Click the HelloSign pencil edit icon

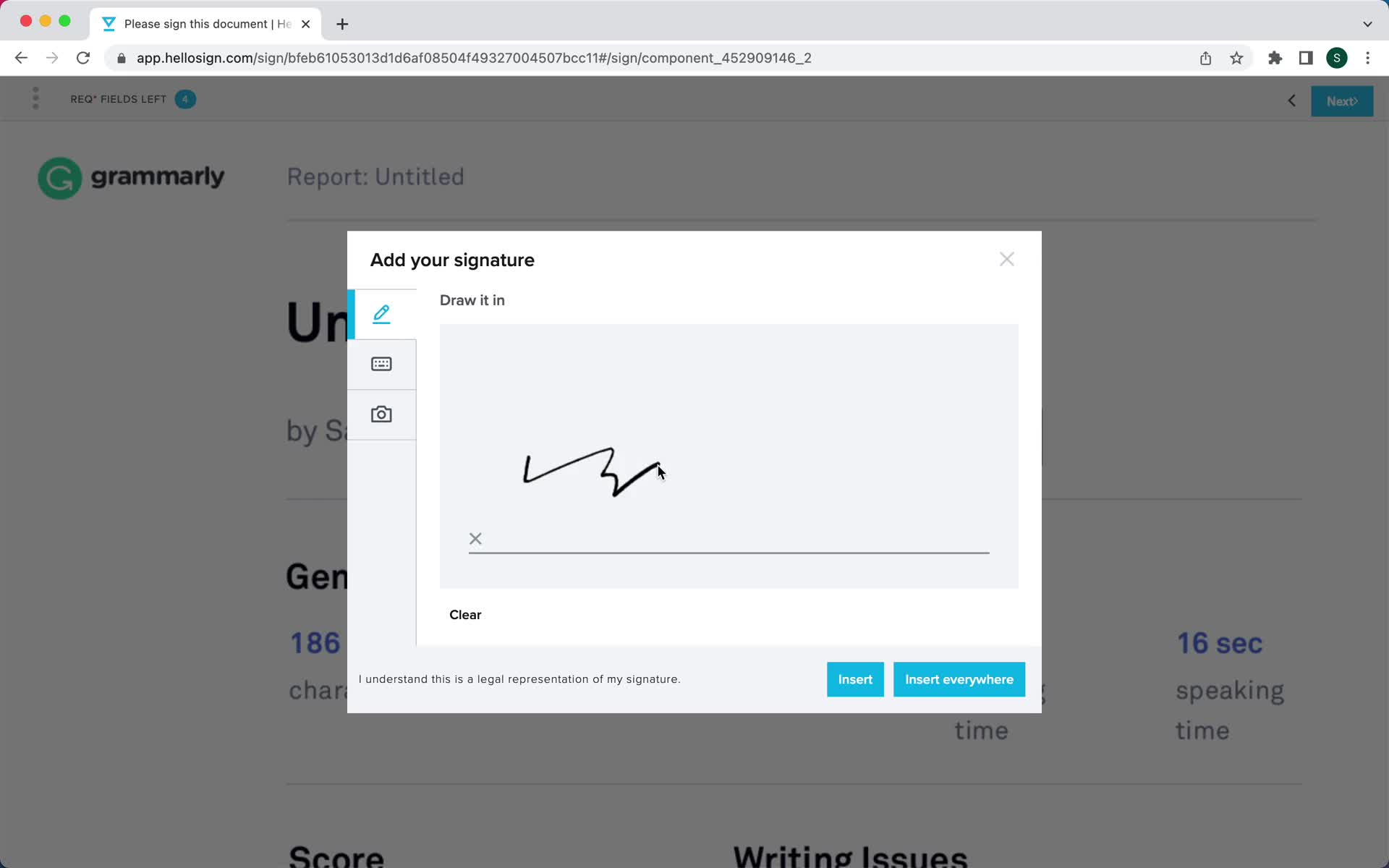pos(381,313)
